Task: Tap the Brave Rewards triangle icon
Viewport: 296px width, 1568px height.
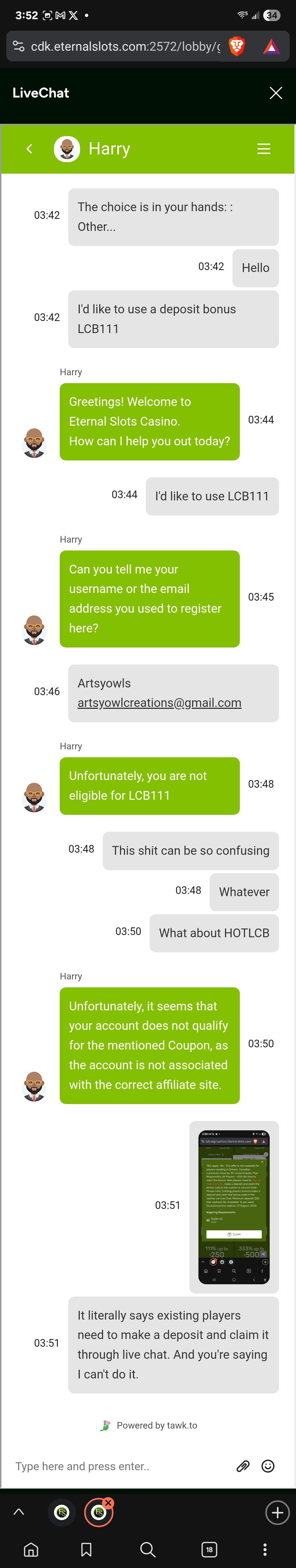Action: coord(271,46)
